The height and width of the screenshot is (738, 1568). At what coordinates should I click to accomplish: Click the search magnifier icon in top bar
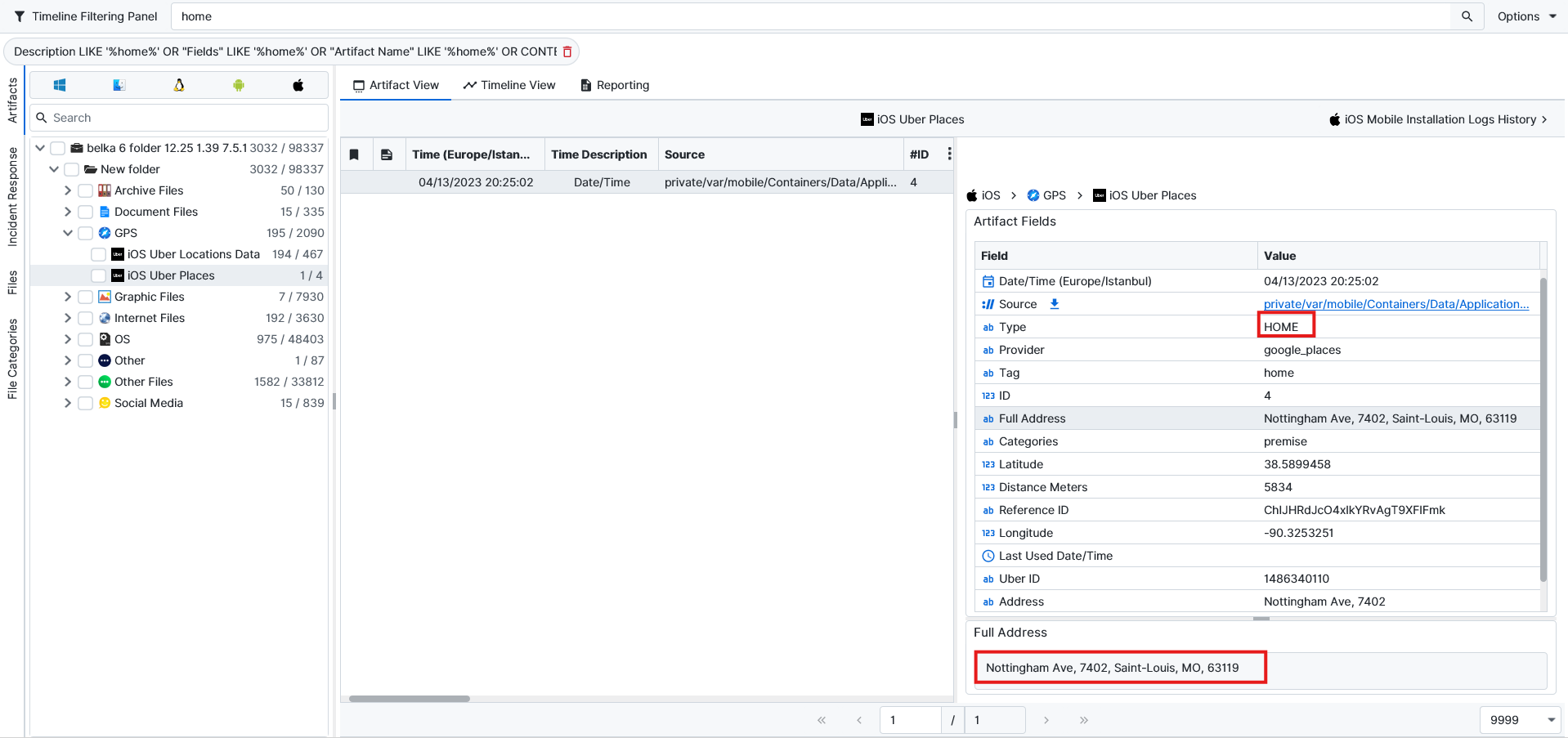point(1467,16)
